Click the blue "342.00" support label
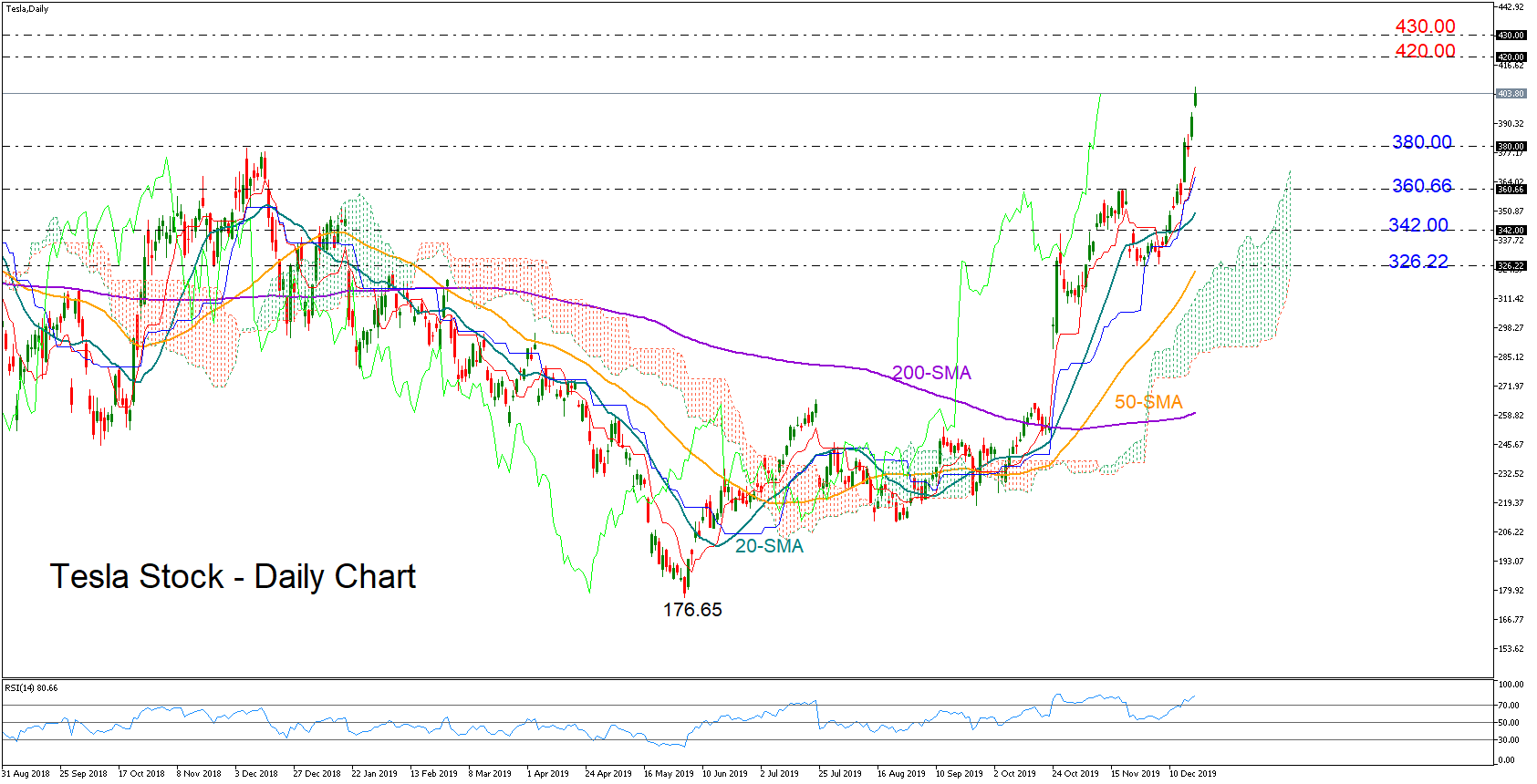Image resolution: width=1537 pixels, height=784 pixels. coord(1418,225)
